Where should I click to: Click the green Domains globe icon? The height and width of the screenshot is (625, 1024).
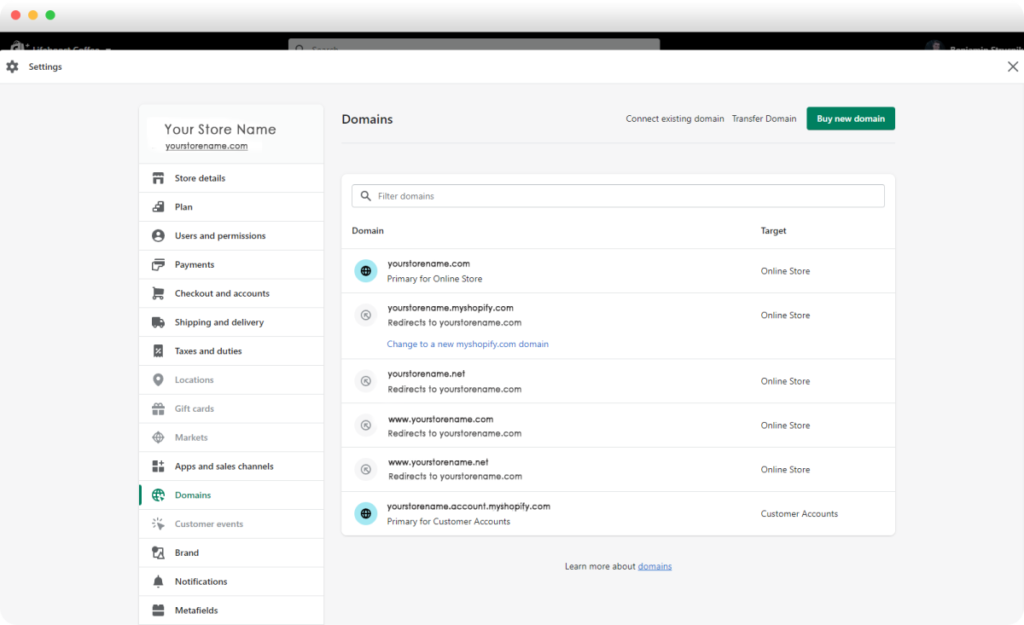[158, 495]
